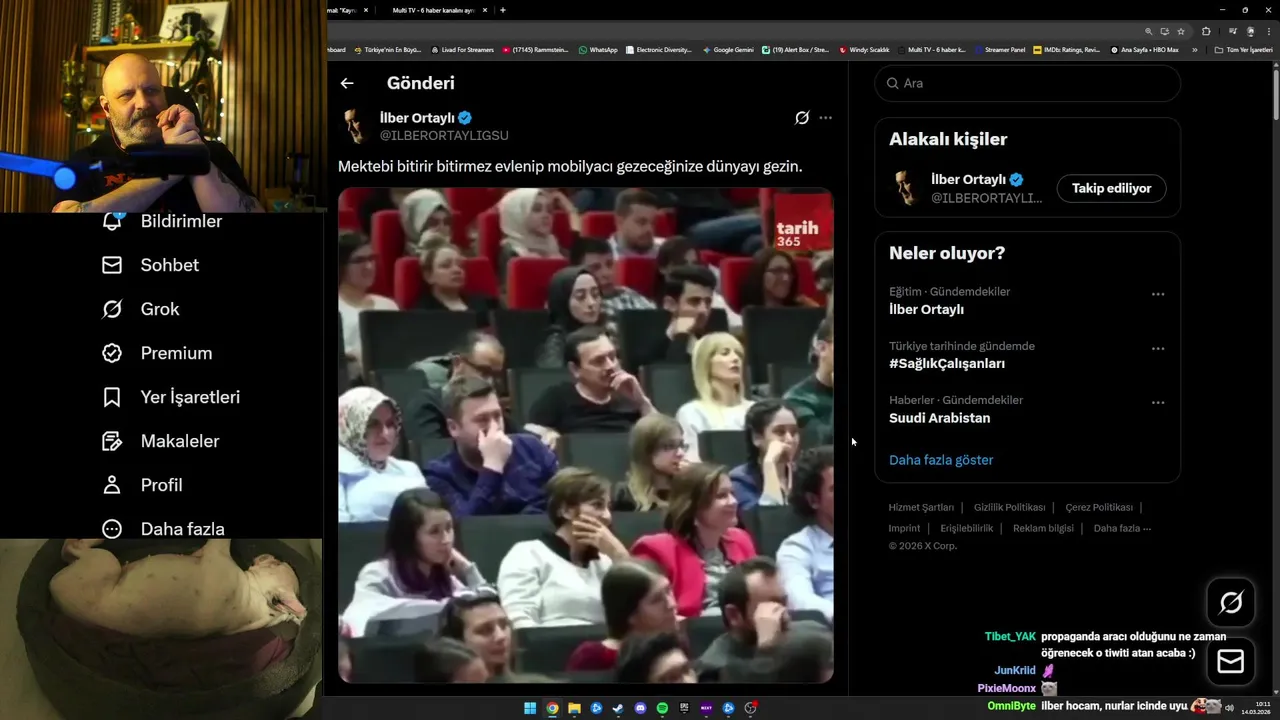Open Discord from the taskbar

click(640, 708)
